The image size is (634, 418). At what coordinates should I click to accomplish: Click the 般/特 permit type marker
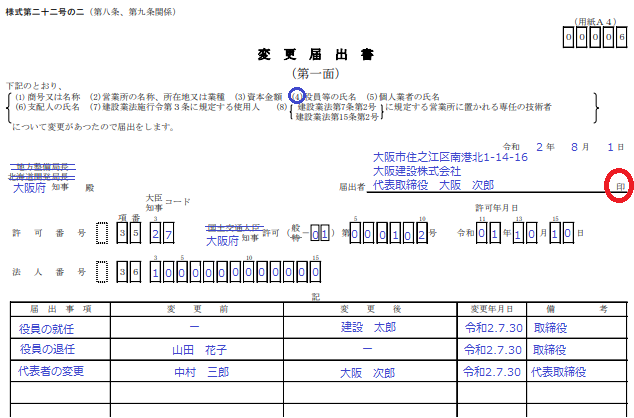[296, 233]
